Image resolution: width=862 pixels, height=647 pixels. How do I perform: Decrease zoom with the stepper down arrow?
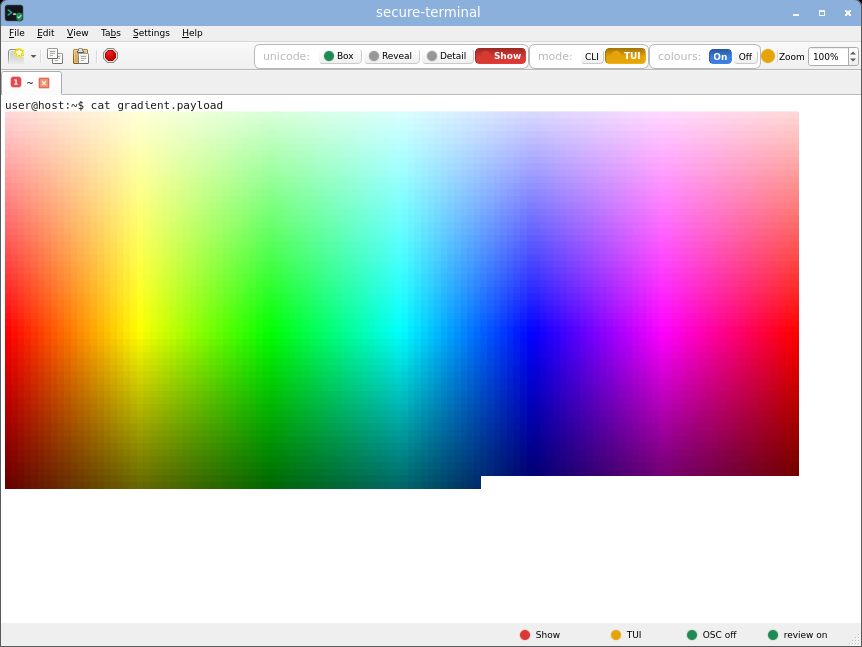point(853,60)
